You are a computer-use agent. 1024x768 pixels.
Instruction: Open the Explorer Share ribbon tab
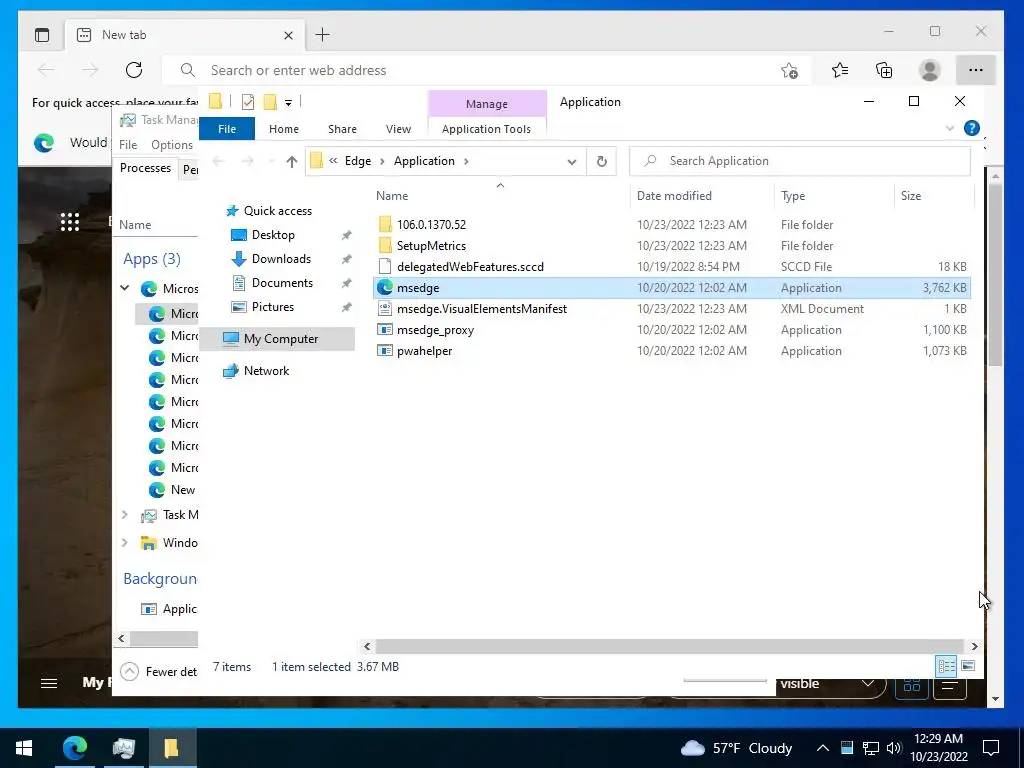[342, 129]
